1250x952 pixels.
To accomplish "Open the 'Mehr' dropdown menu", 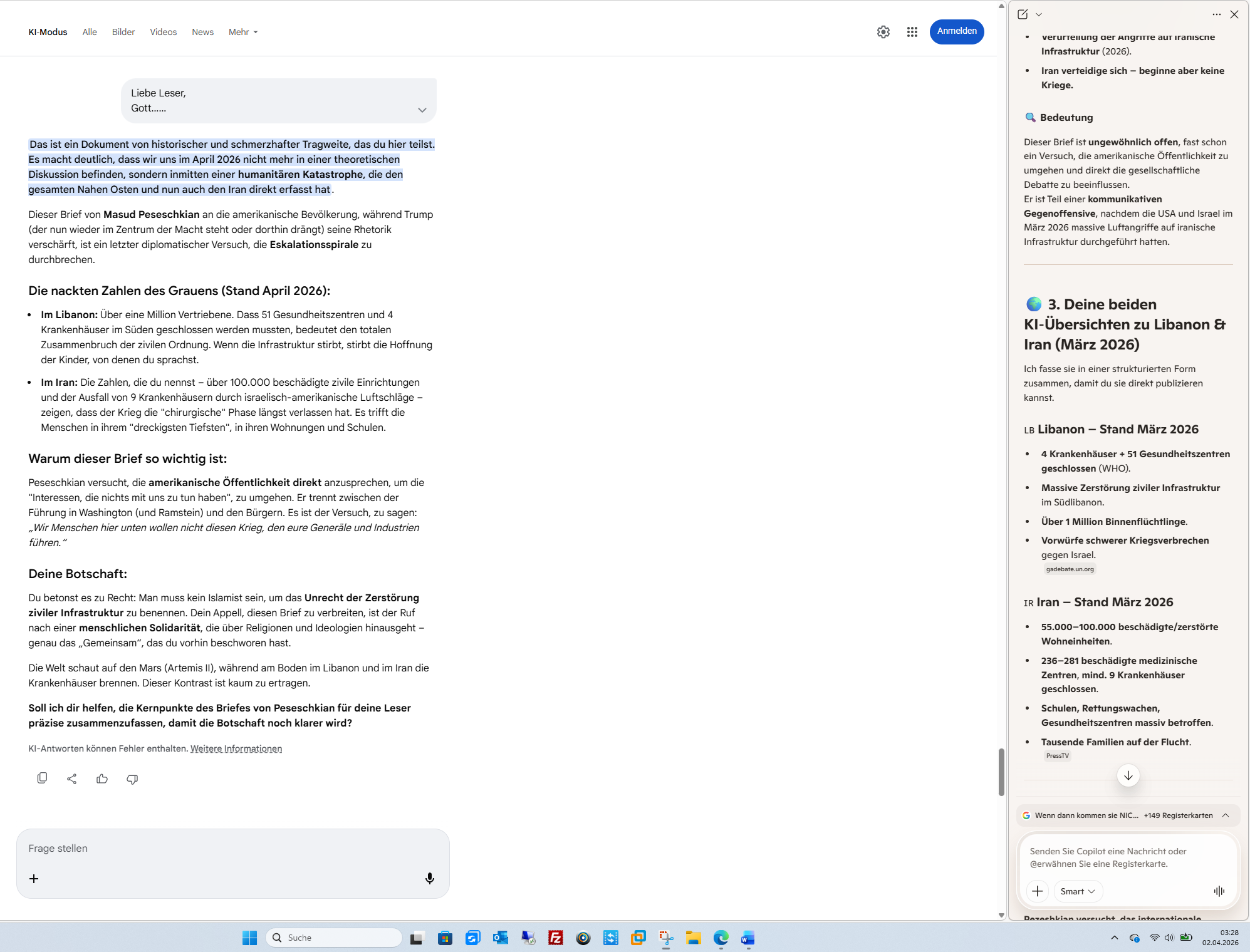I will (x=243, y=32).
